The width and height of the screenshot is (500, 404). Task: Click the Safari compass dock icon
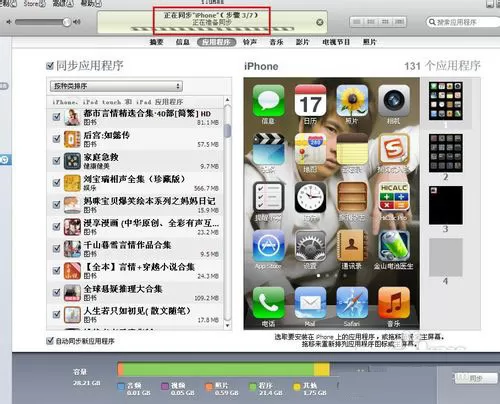tap(352, 303)
